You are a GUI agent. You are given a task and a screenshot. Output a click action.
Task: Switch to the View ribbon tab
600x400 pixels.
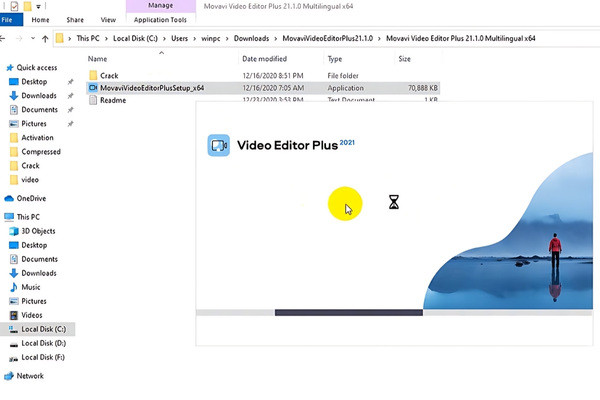tap(108, 20)
